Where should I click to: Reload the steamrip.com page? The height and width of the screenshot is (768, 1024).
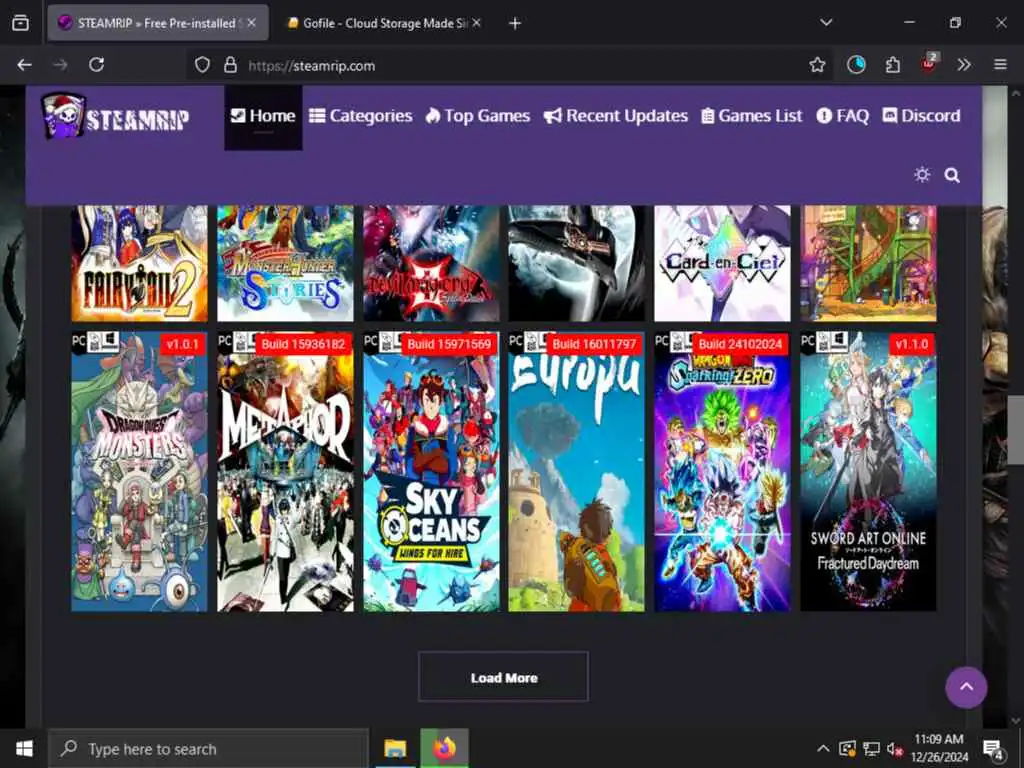pos(97,65)
